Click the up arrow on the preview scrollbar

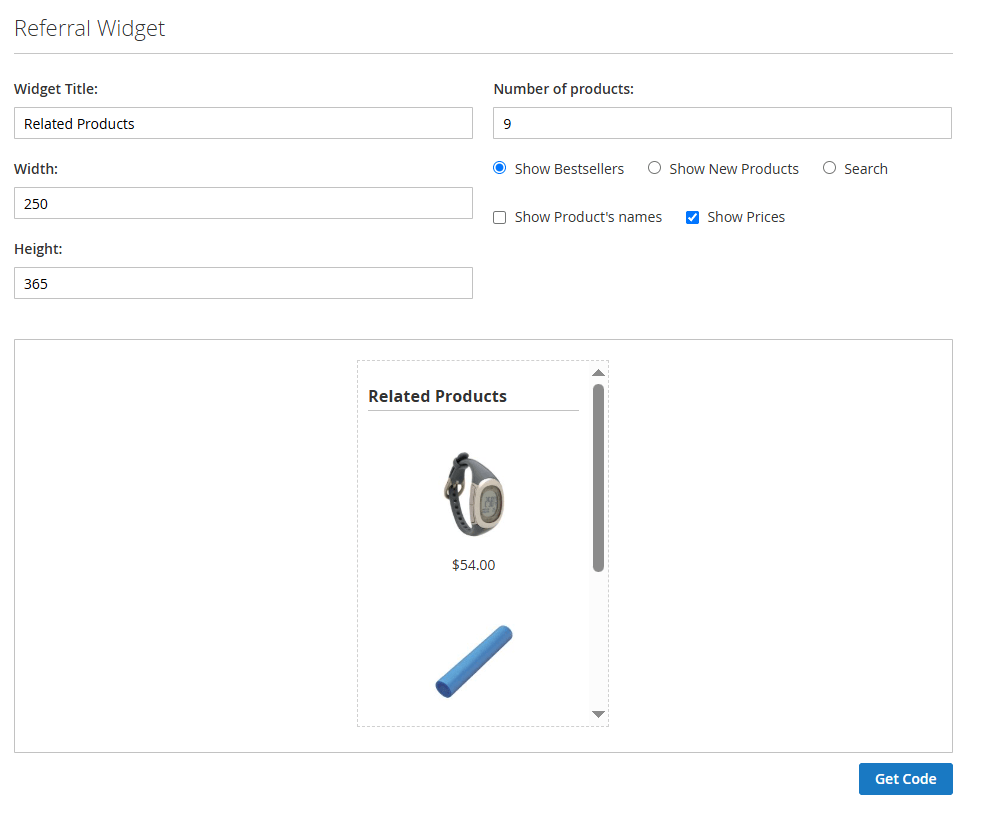[598, 371]
